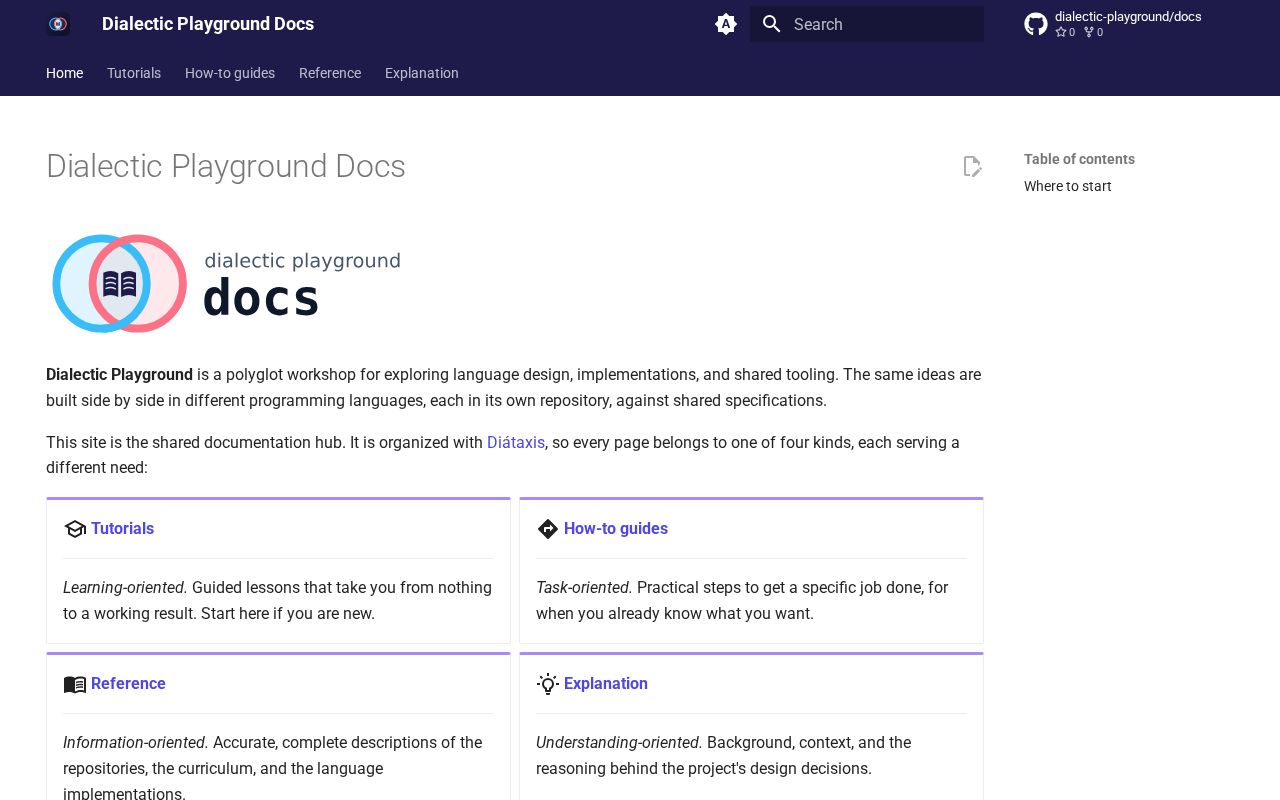The height and width of the screenshot is (800, 1280).
Task: Click the dialectic playground docs banner image
Action: [x=226, y=283]
